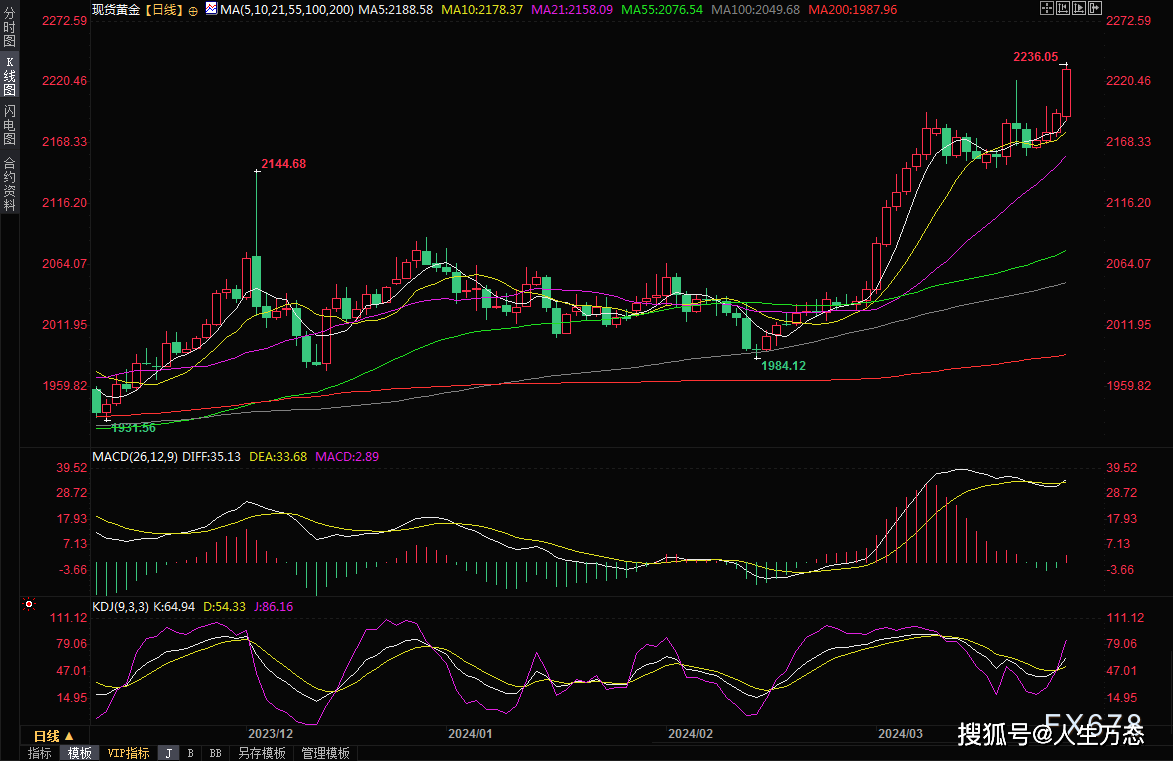Open the MA indicator chart icon
Viewport: 1173px width, 761px height.
click(x=211, y=8)
